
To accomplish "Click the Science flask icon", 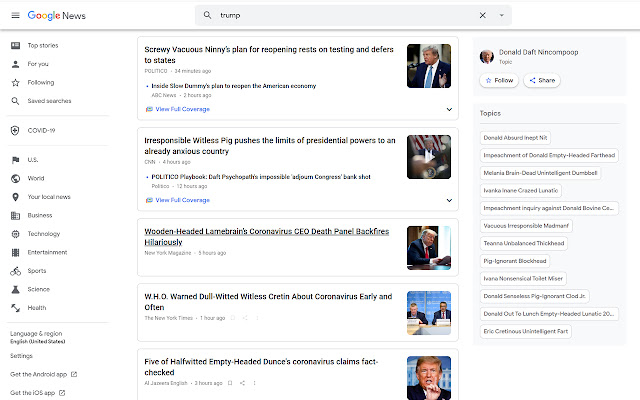I will click(16, 289).
